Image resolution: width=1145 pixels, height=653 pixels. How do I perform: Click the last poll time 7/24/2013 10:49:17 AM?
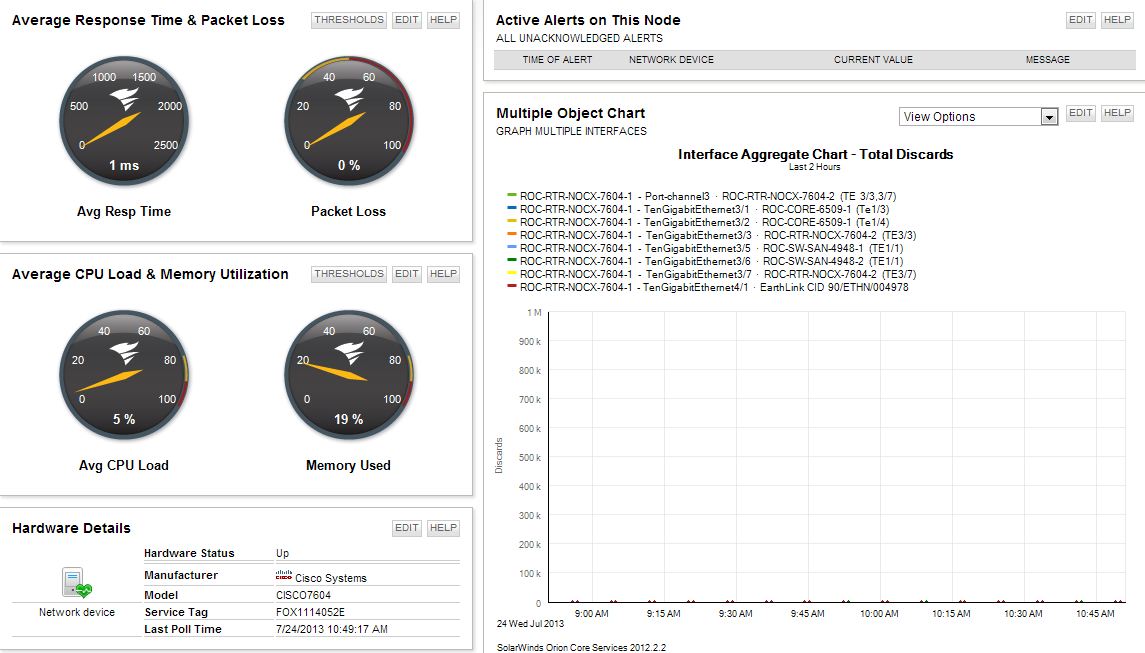click(x=332, y=629)
